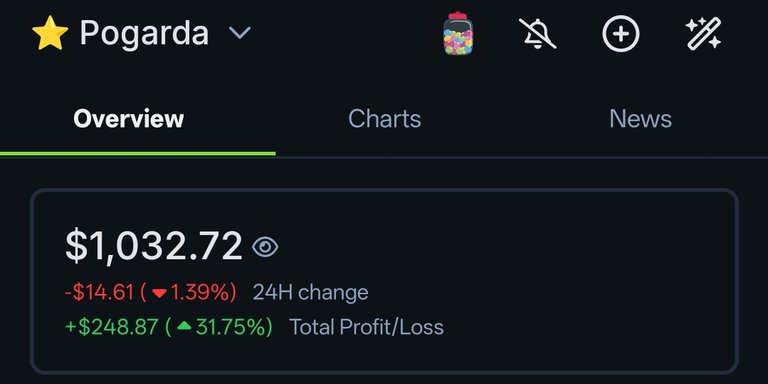Screen dimensions: 768x384
Task: Tap the Total Profit/Loss label
Action: click(x=366, y=327)
